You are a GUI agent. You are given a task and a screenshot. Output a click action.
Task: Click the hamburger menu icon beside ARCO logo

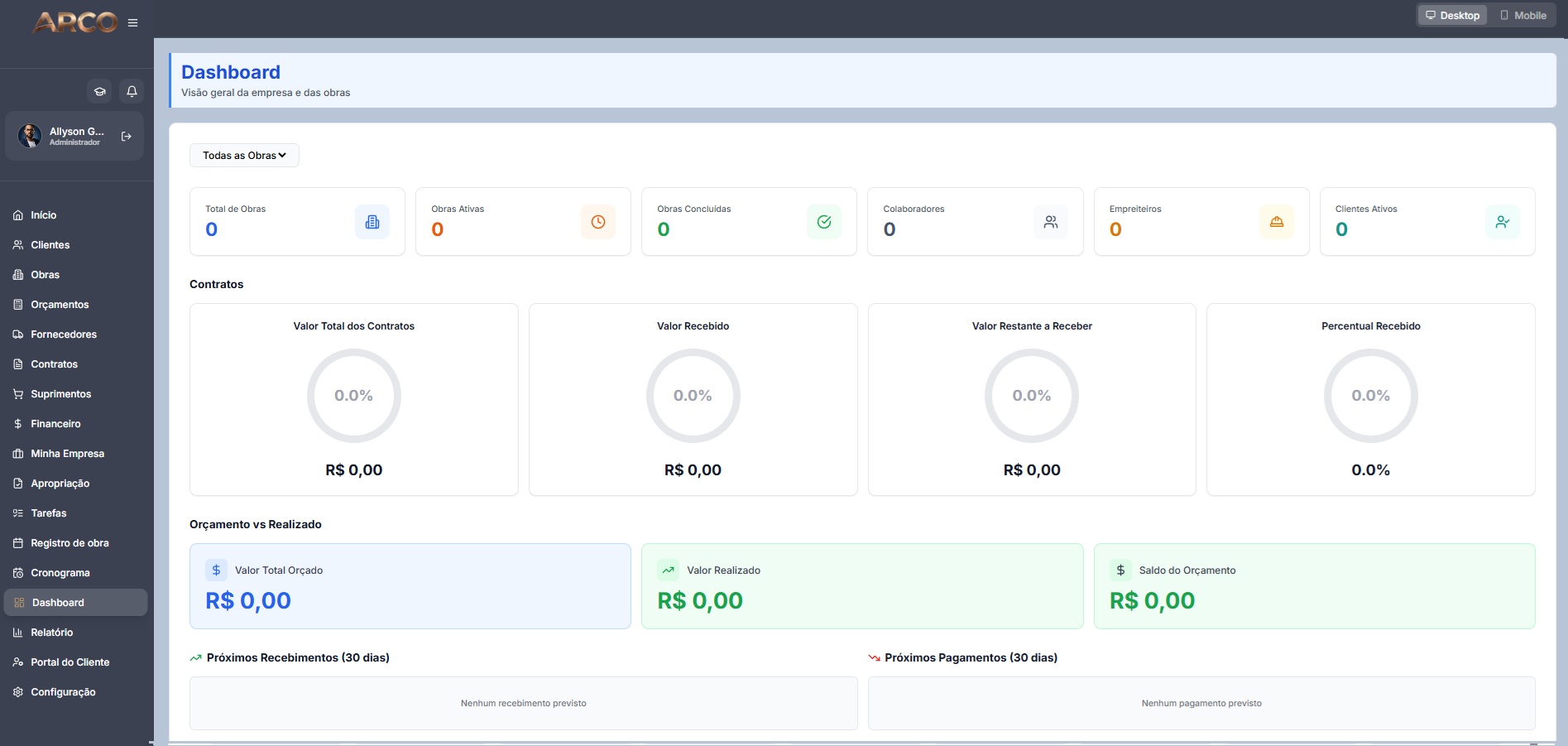tap(132, 23)
